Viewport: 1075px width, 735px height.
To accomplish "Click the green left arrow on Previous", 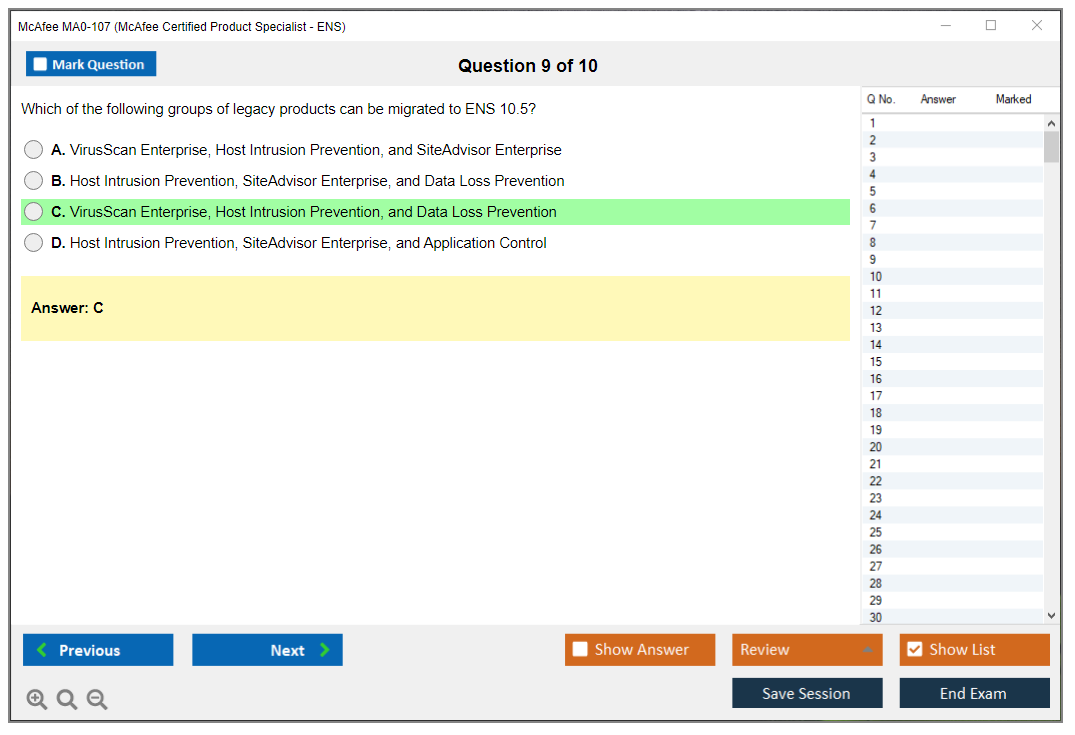I will (41, 650).
